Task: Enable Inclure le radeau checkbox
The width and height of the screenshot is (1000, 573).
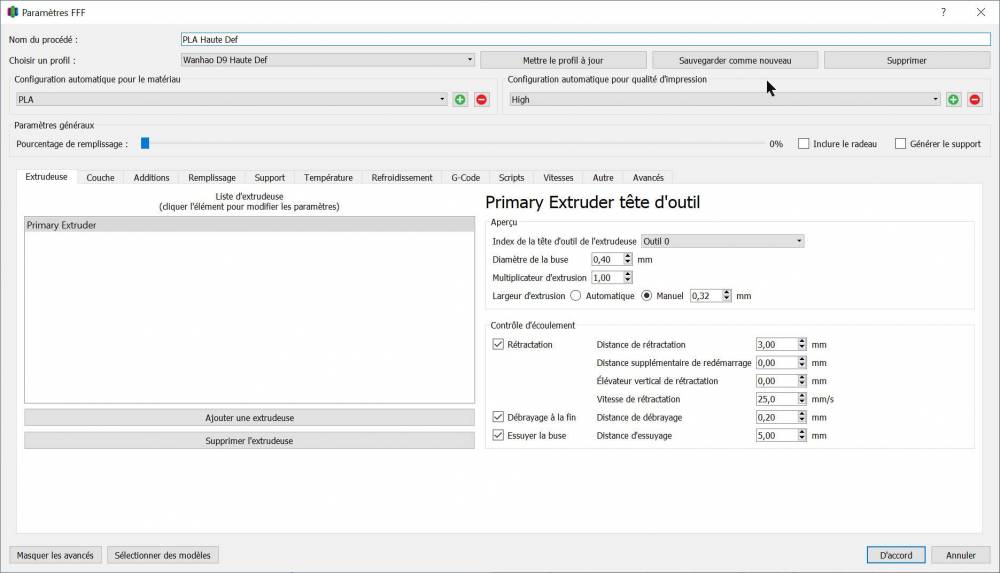Action: (x=804, y=144)
